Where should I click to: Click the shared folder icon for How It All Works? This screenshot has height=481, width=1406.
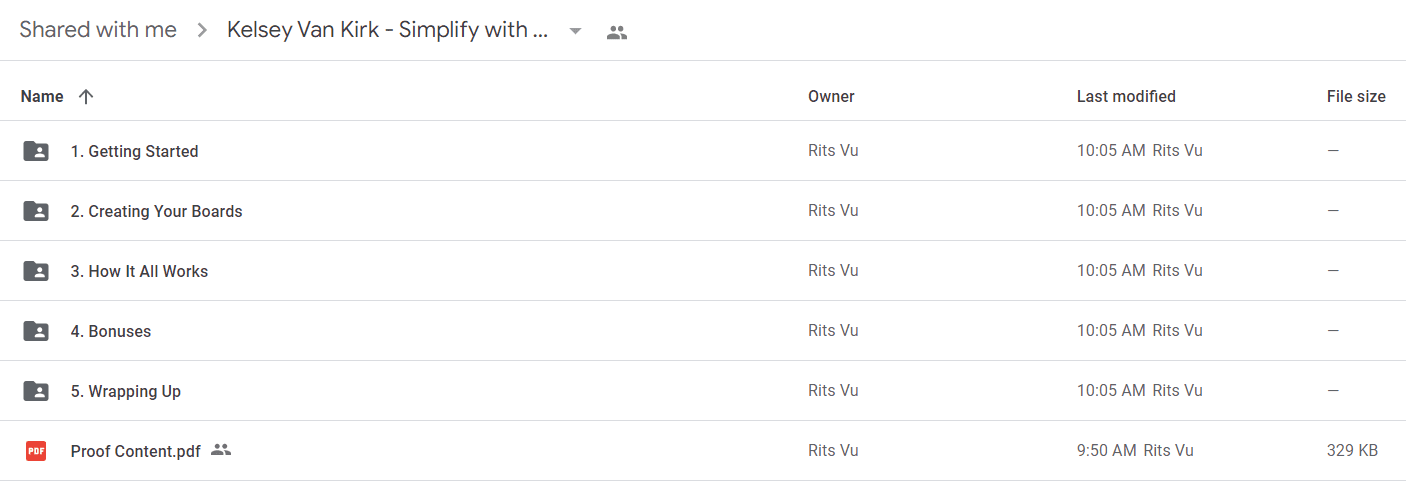[x=36, y=271]
